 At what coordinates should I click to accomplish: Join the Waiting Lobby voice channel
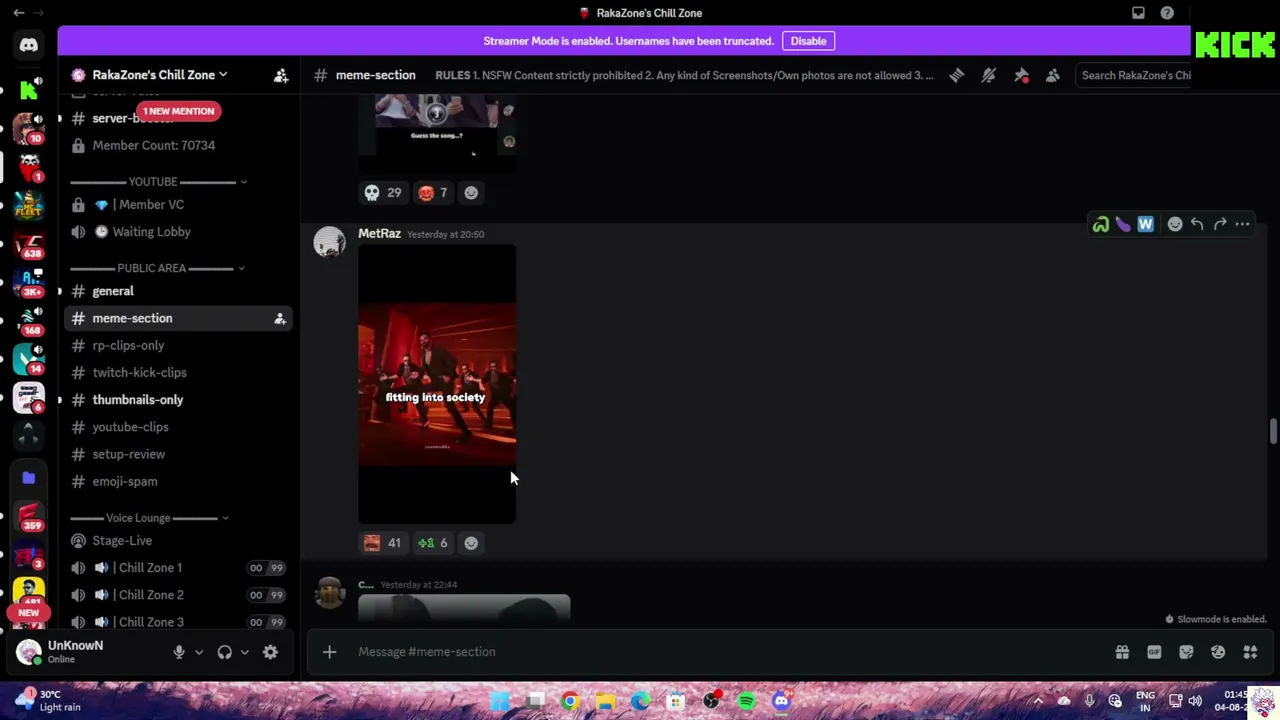click(178, 232)
